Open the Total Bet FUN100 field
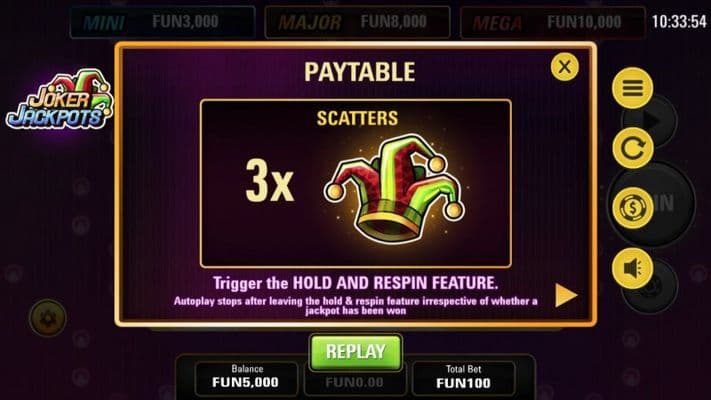Viewport: 711px width, 400px height. click(463, 377)
